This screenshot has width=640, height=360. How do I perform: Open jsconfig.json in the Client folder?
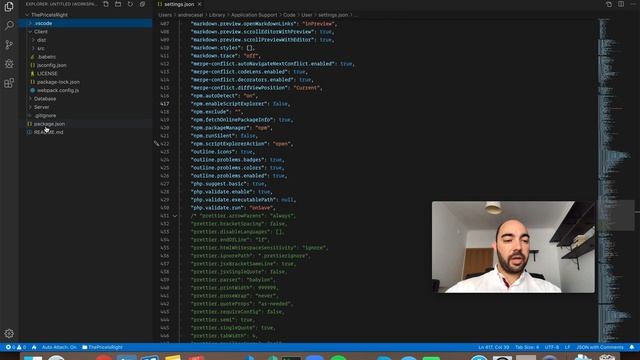point(52,65)
